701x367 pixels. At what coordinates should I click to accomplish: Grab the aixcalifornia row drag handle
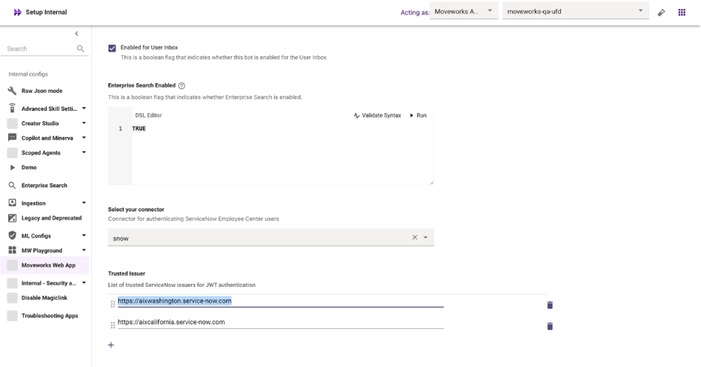pos(113,325)
